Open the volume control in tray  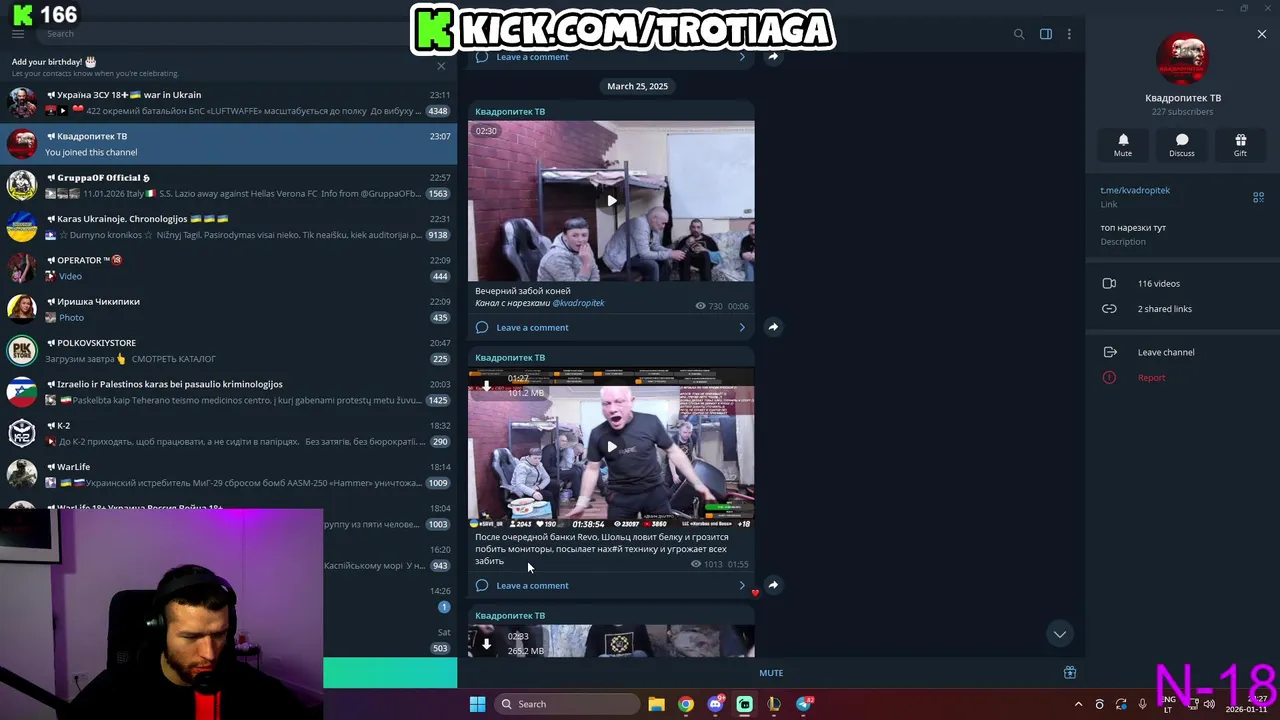pos(1209,705)
